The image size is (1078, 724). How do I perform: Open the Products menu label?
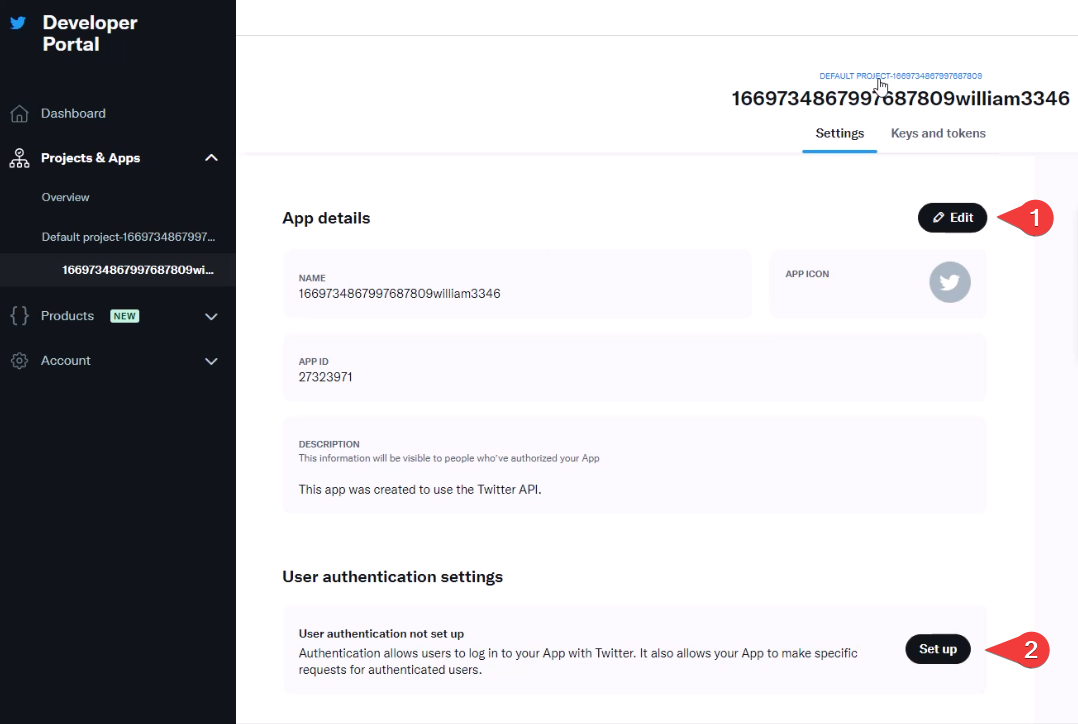tap(67, 316)
